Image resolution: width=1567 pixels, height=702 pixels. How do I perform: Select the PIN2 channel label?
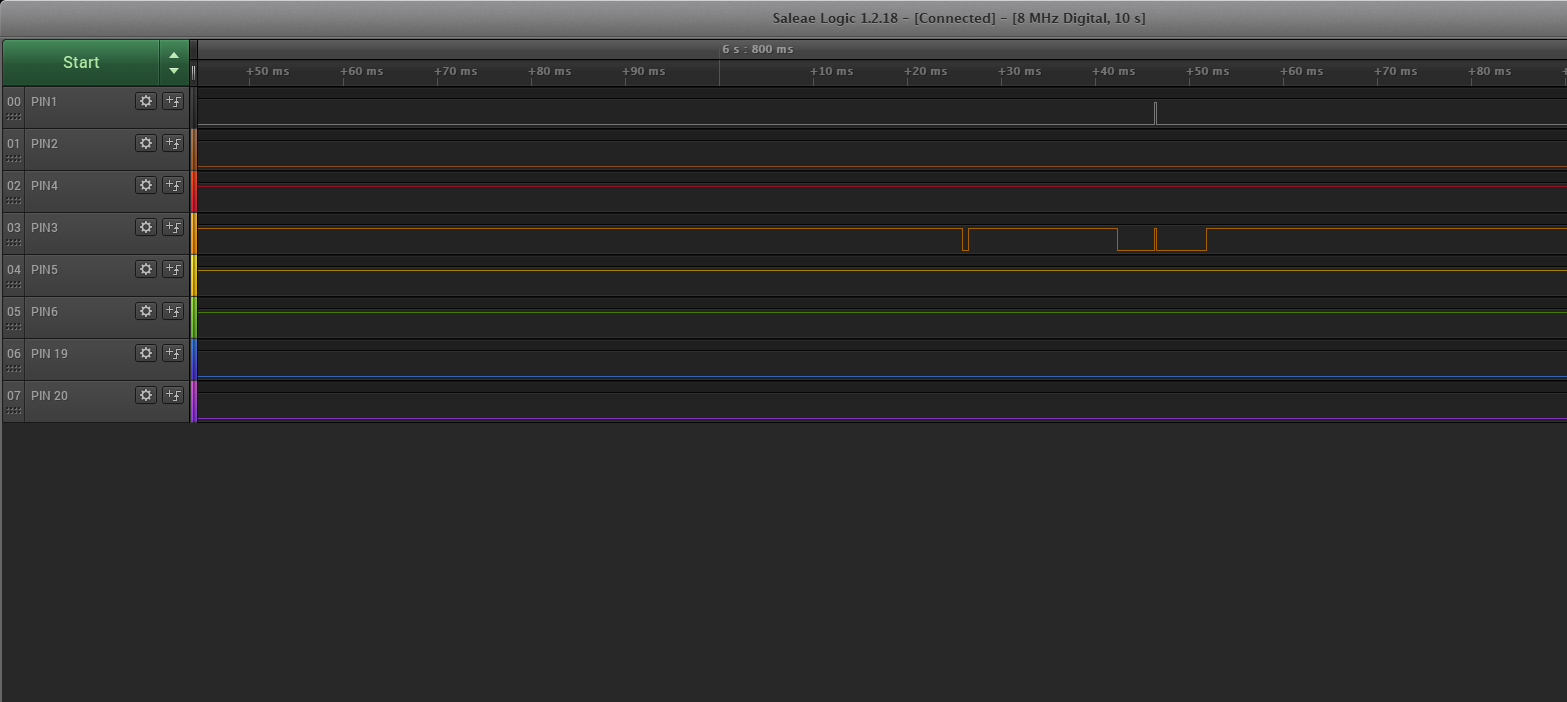pyautogui.click(x=45, y=143)
